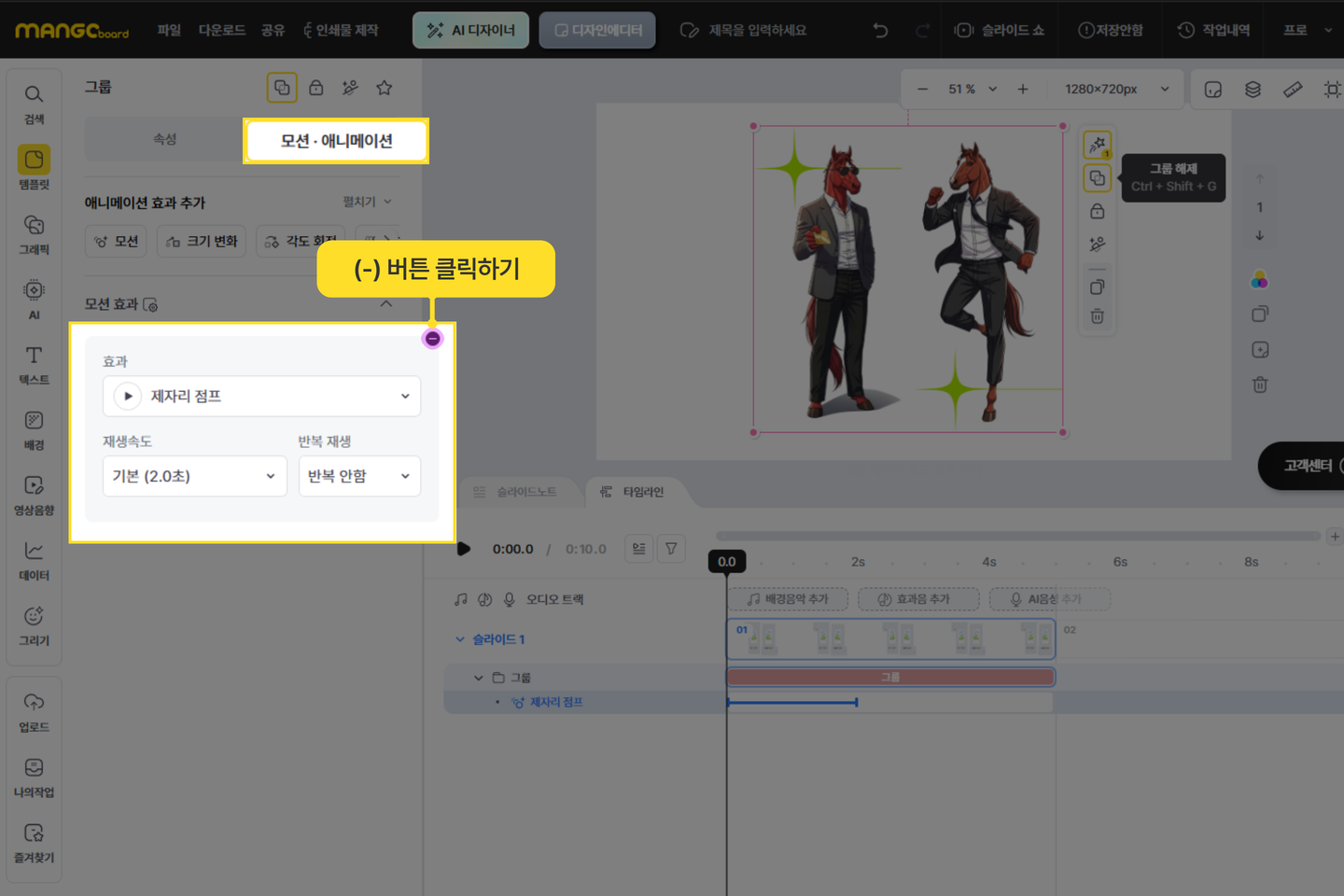1344x896 pixels.
Task: Click the purple minus remove-effect button
Action: pos(432,339)
